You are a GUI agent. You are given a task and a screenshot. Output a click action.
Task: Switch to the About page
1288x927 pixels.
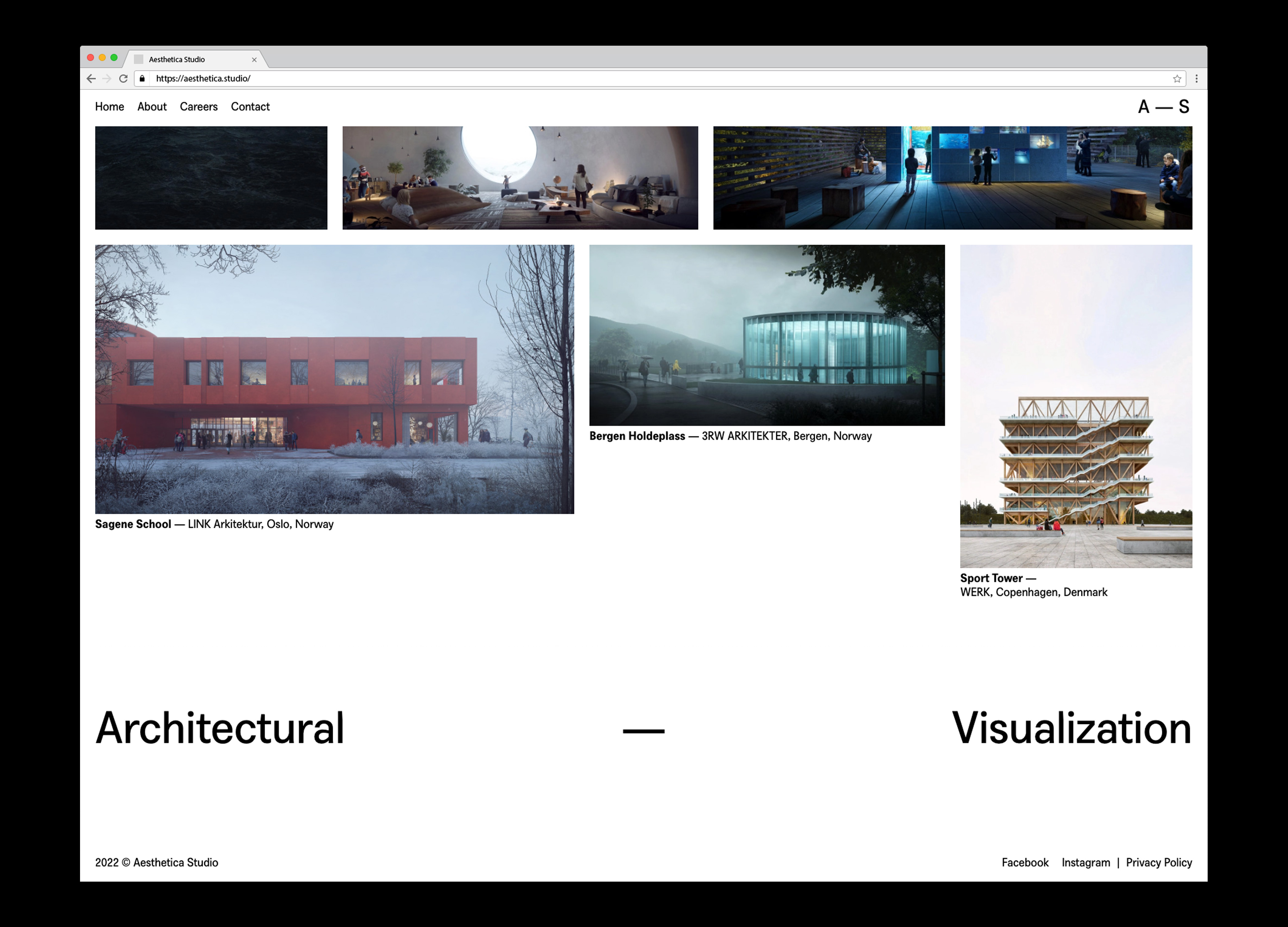coord(151,107)
